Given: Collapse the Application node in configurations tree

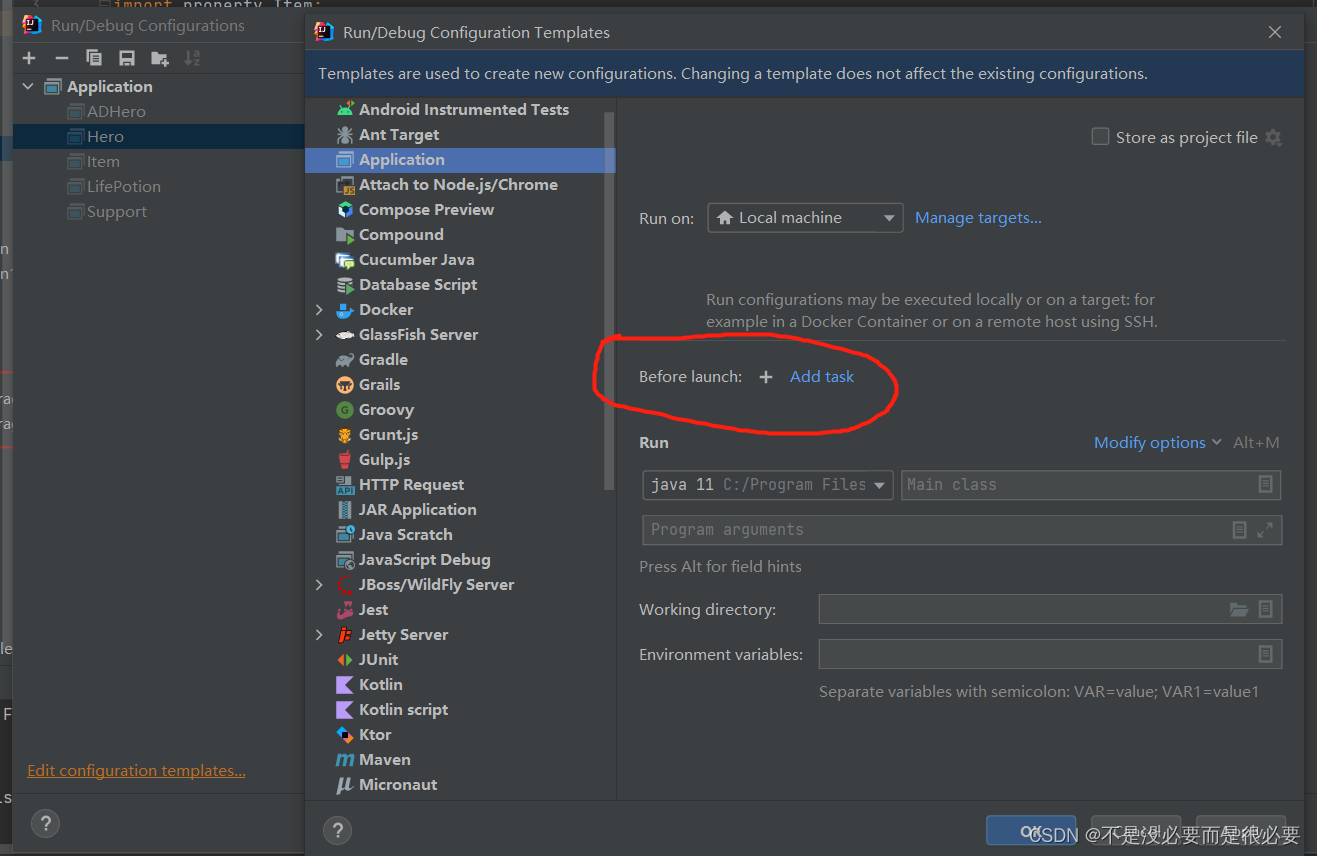Looking at the screenshot, I should tap(28, 87).
